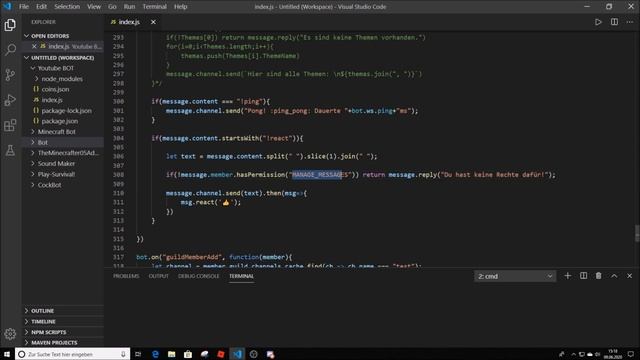Open the Go menu

click(112, 7)
